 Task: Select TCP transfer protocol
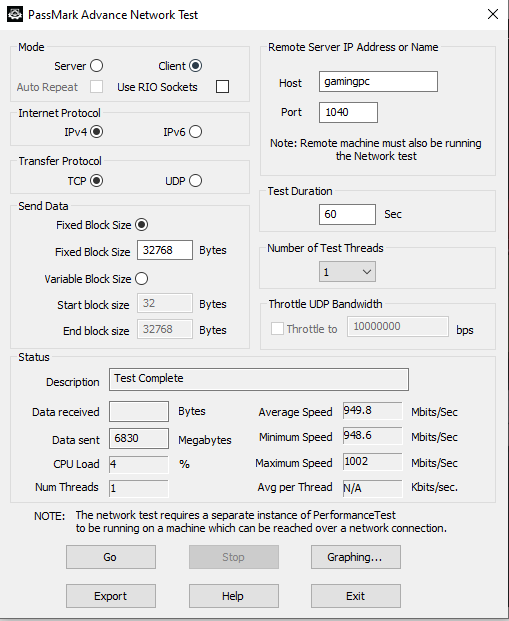(x=96, y=181)
